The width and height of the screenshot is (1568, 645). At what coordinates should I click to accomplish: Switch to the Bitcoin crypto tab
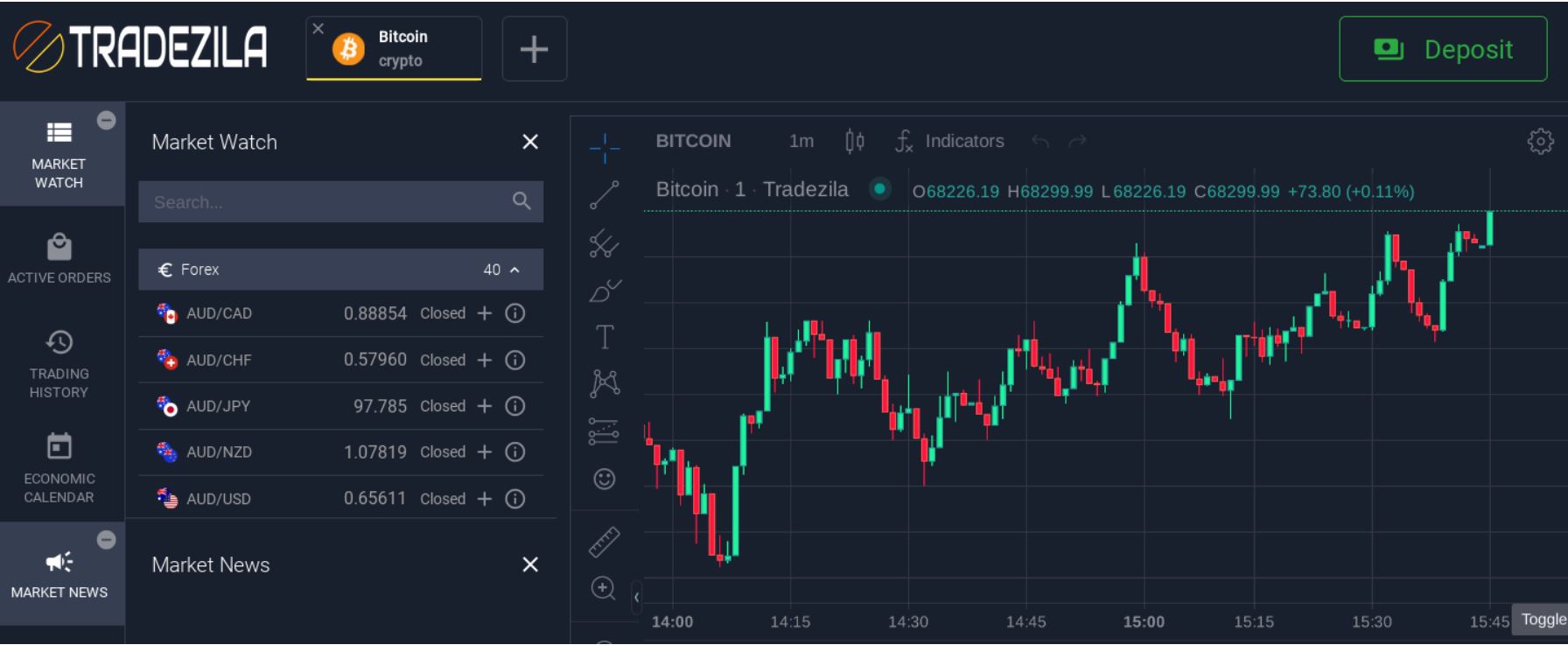(x=401, y=49)
